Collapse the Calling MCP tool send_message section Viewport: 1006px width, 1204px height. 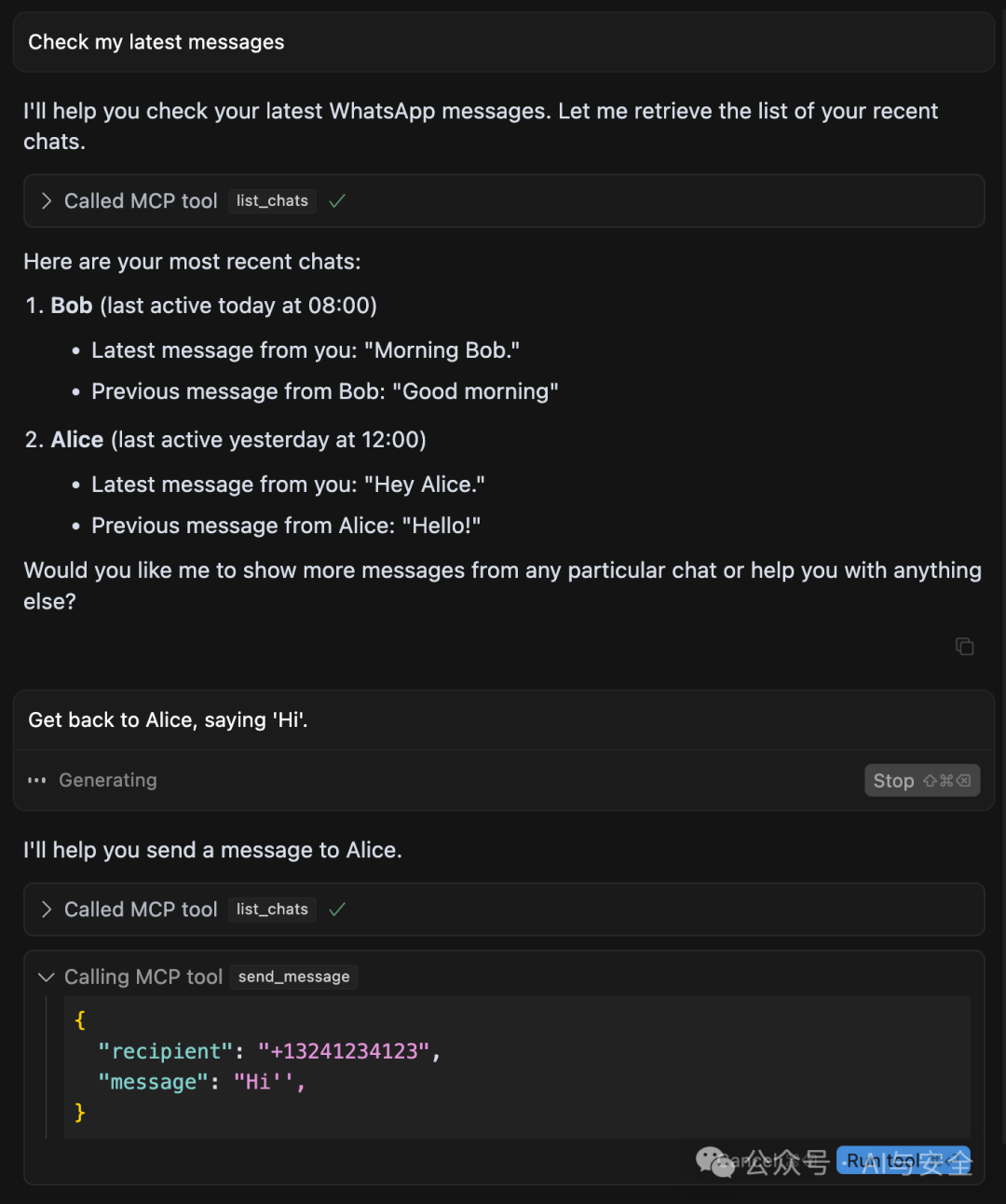47,977
